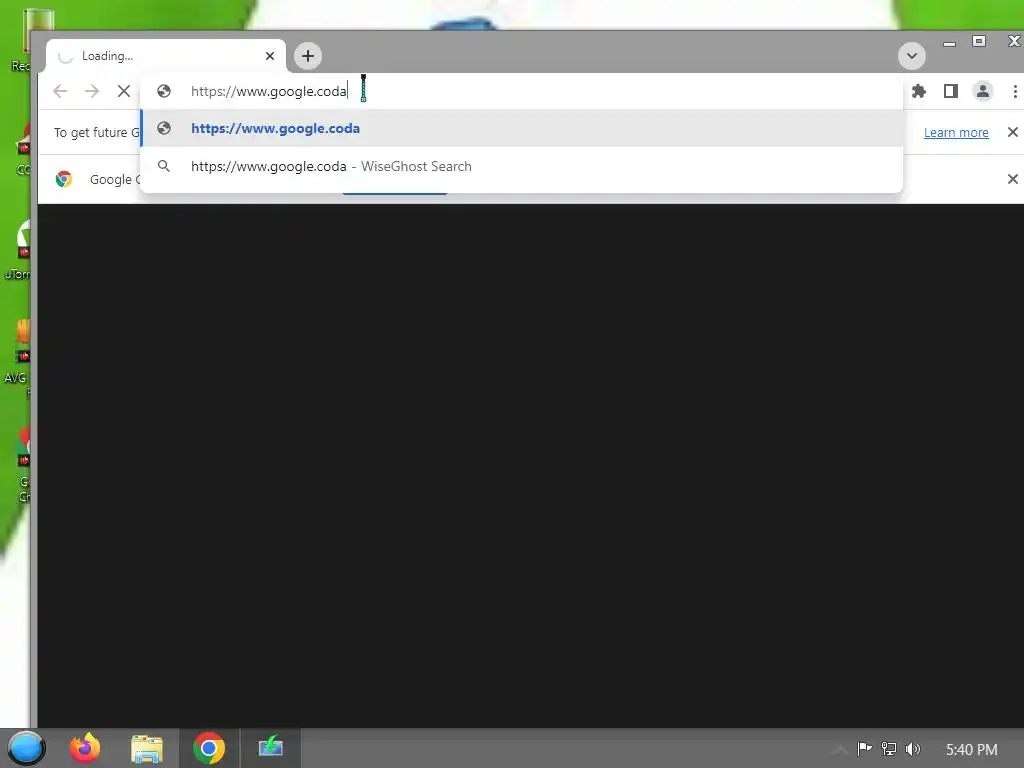Open the volume speaker tray icon
This screenshot has height=768, width=1024.
(913, 749)
